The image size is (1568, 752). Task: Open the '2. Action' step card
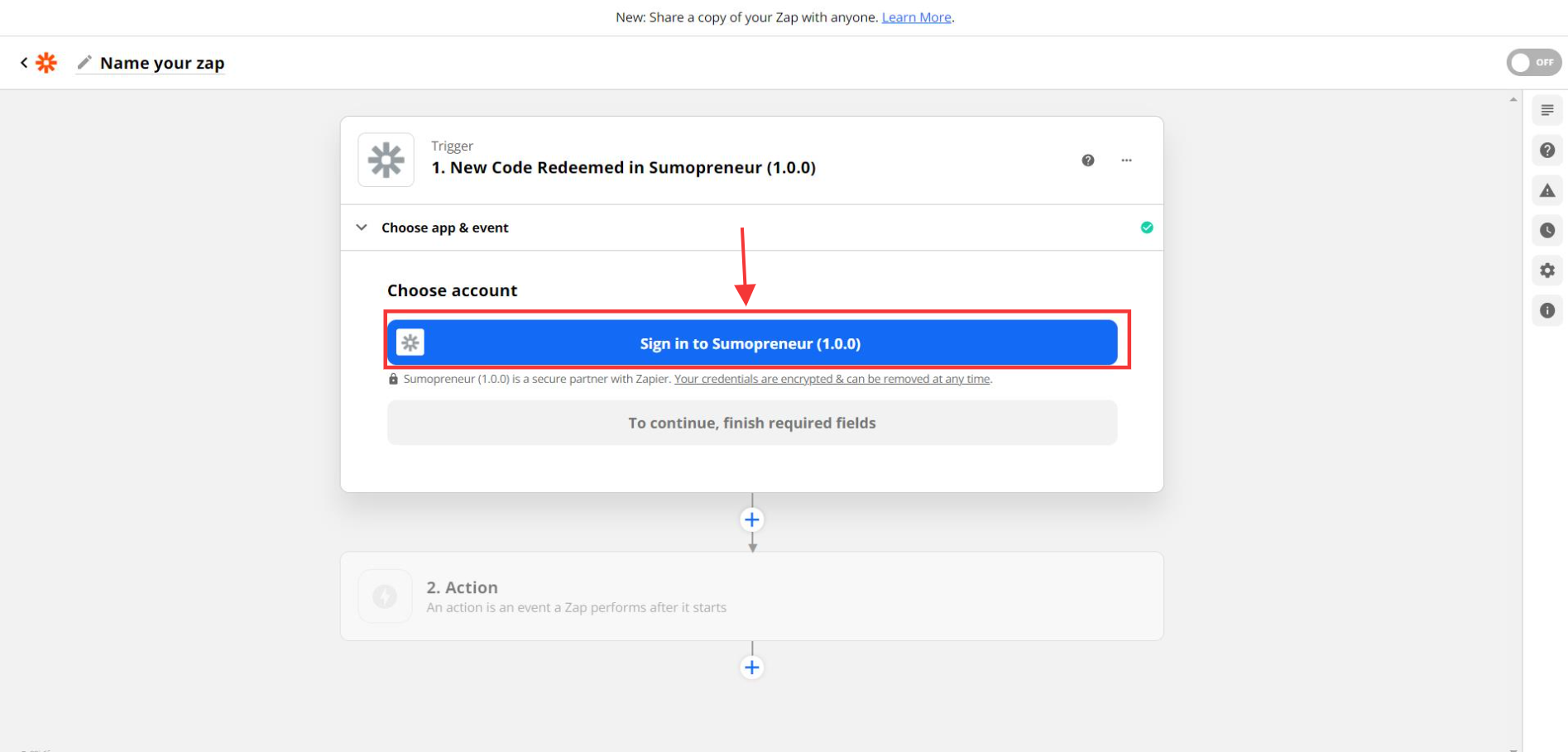(x=751, y=596)
